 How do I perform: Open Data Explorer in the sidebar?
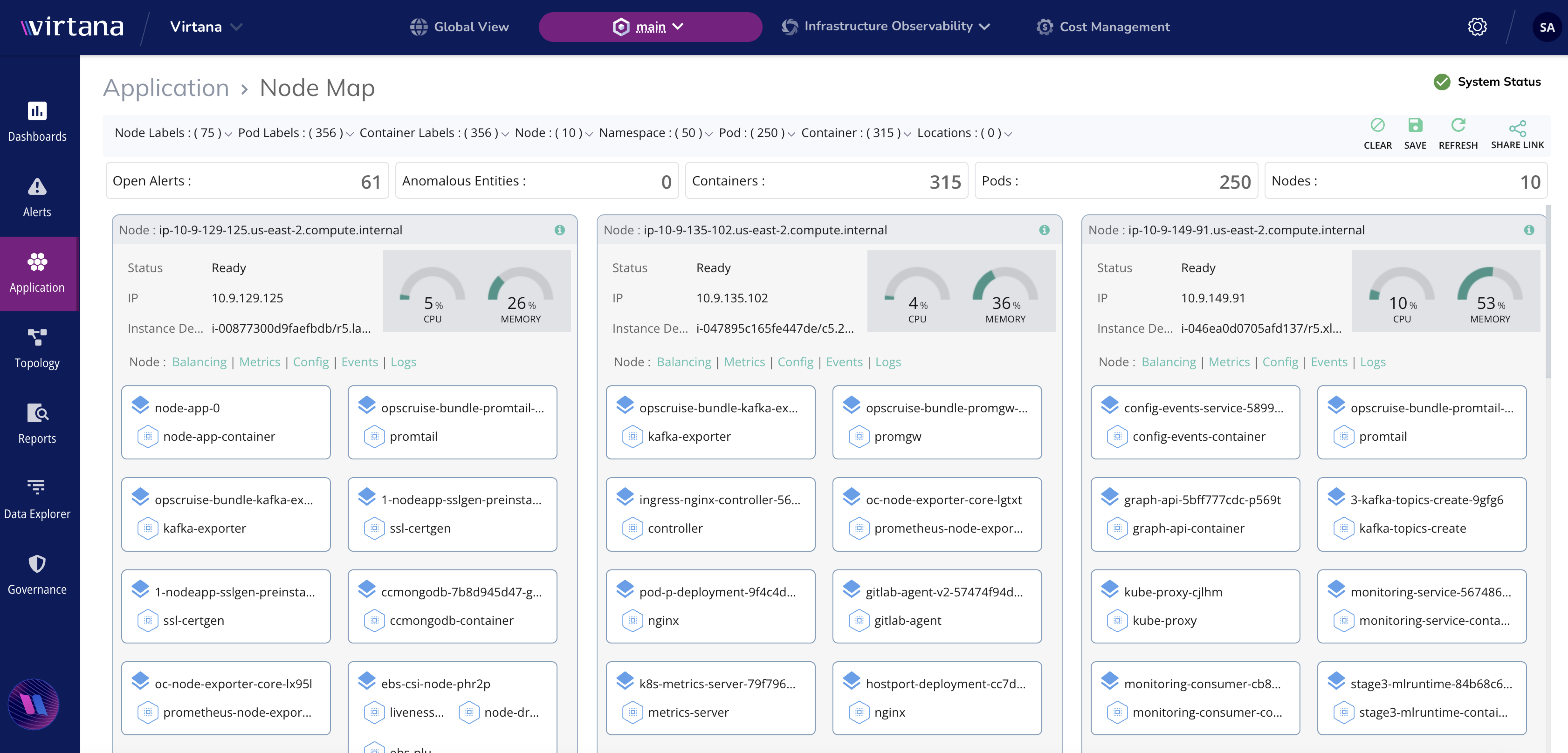click(x=37, y=500)
